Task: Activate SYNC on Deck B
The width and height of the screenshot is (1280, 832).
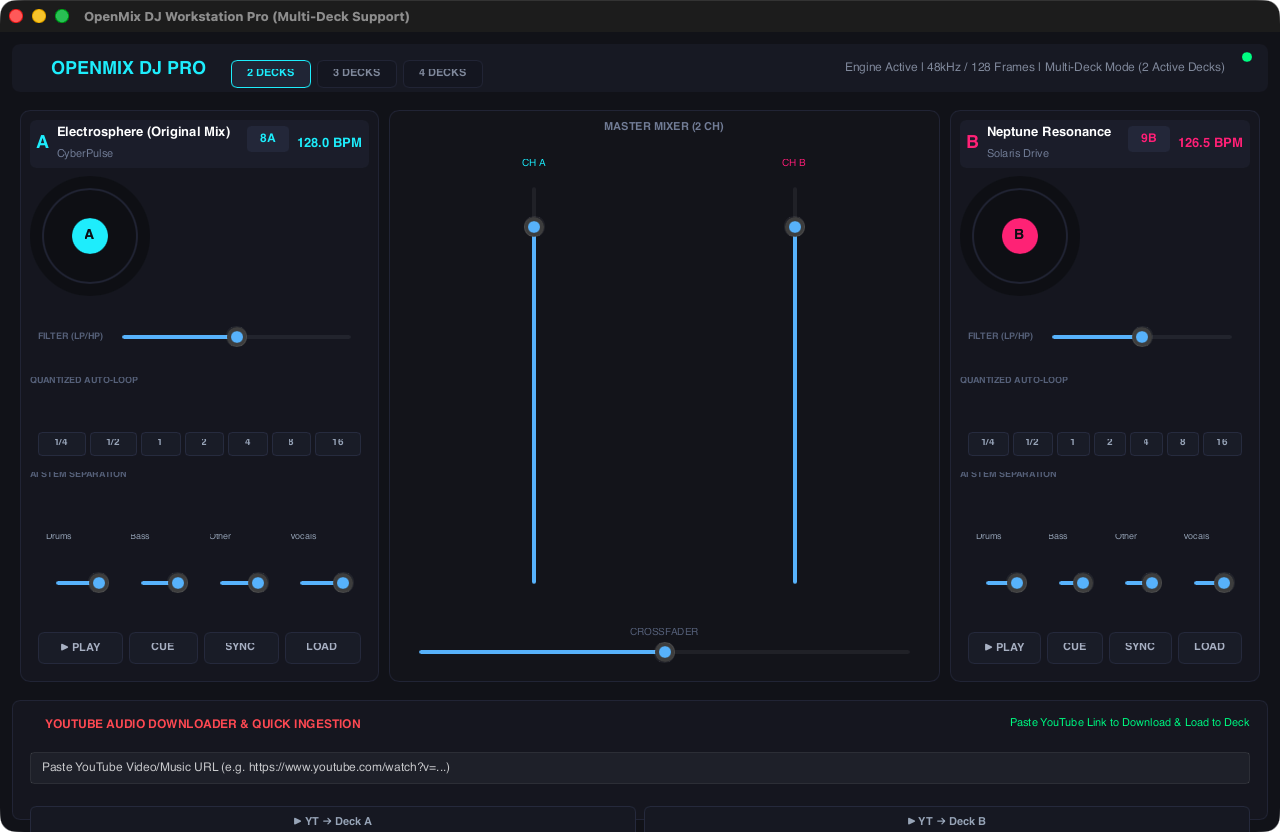Action: point(1140,648)
